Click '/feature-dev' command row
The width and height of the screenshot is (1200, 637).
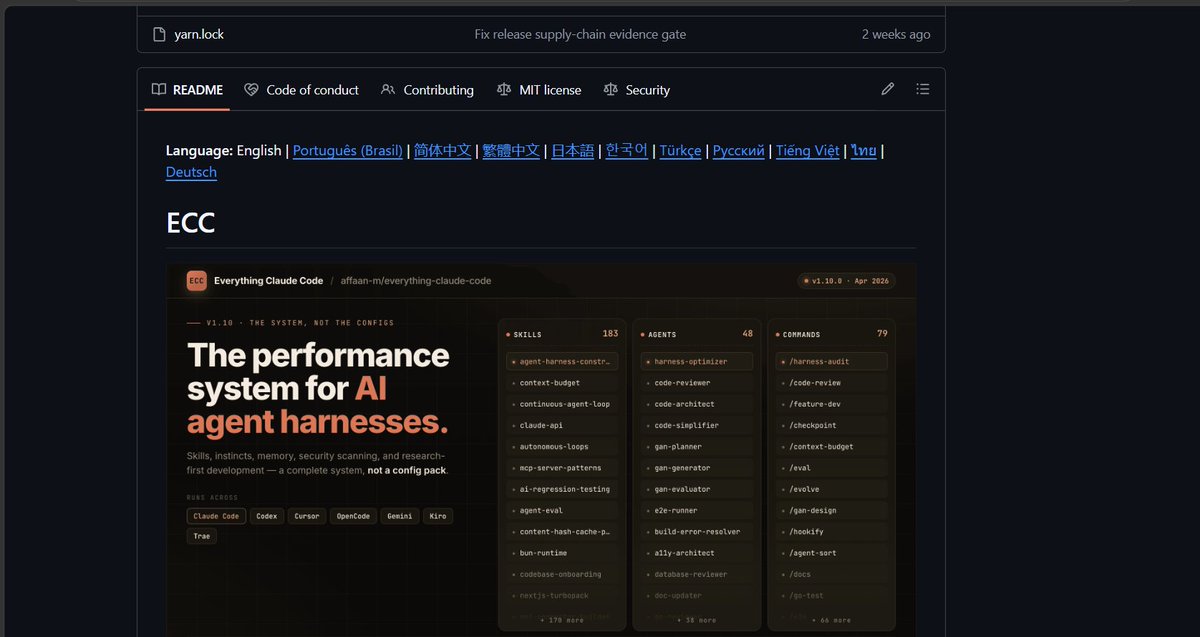click(831, 404)
